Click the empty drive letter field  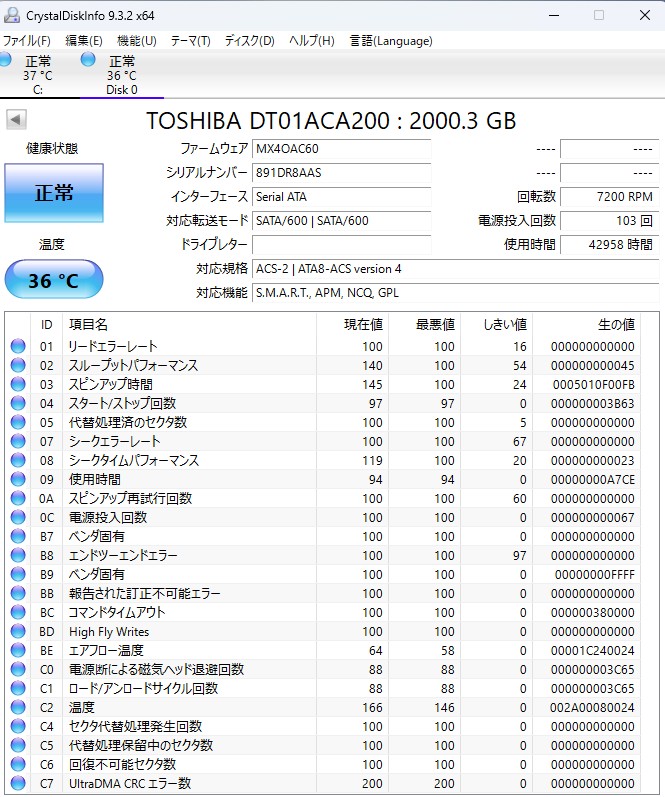[342, 244]
